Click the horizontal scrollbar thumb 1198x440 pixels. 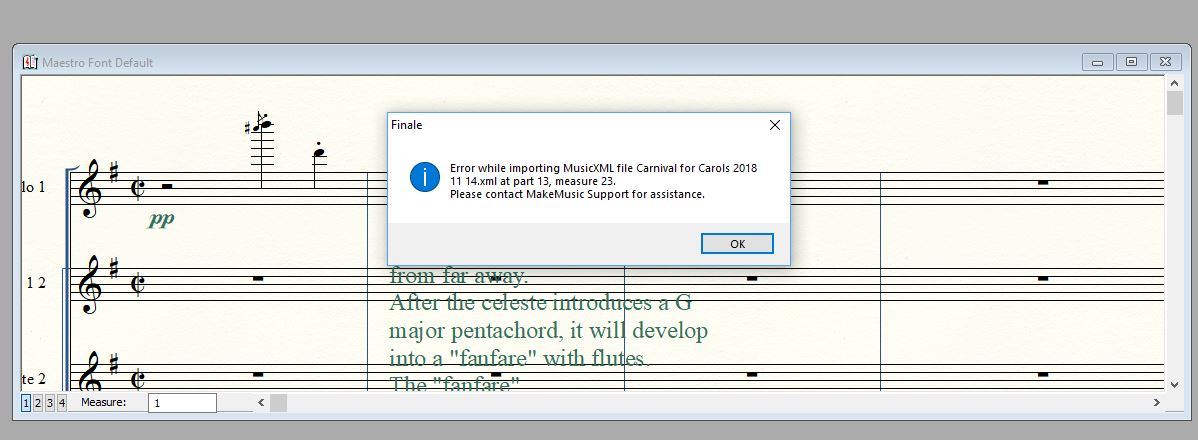pyautogui.click(x=278, y=403)
